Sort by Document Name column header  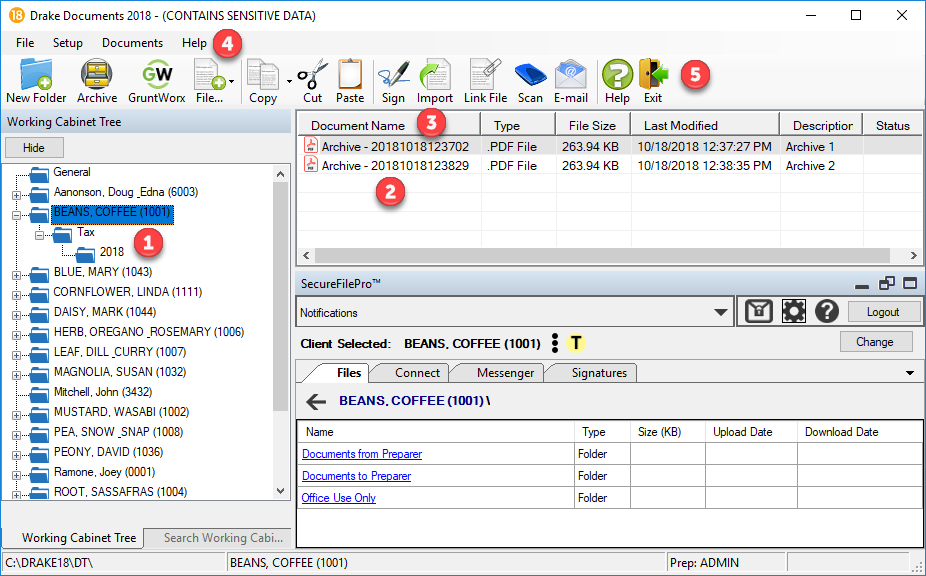(389, 125)
